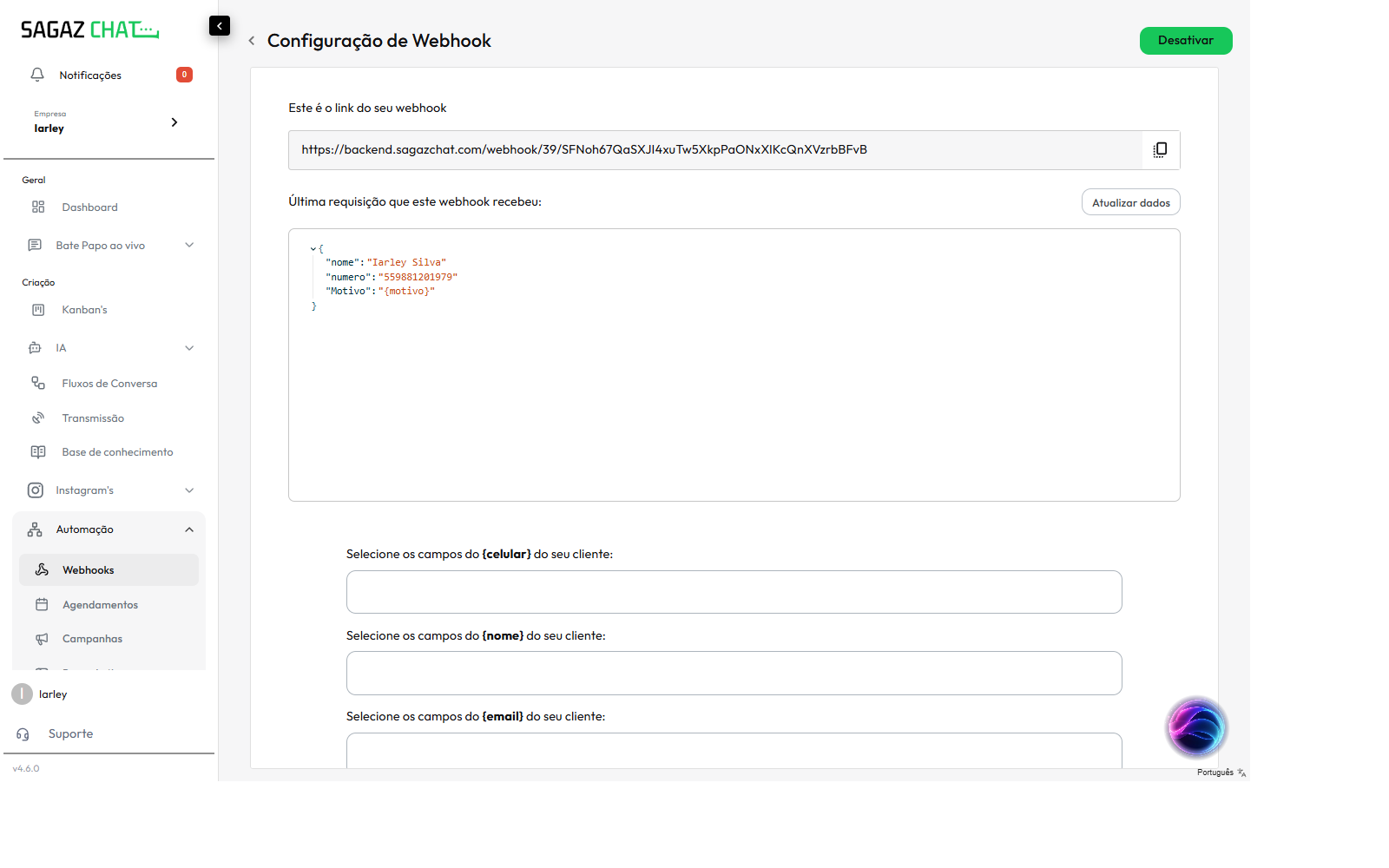
Task: Open the Iarley user profile name
Action: tap(53, 694)
